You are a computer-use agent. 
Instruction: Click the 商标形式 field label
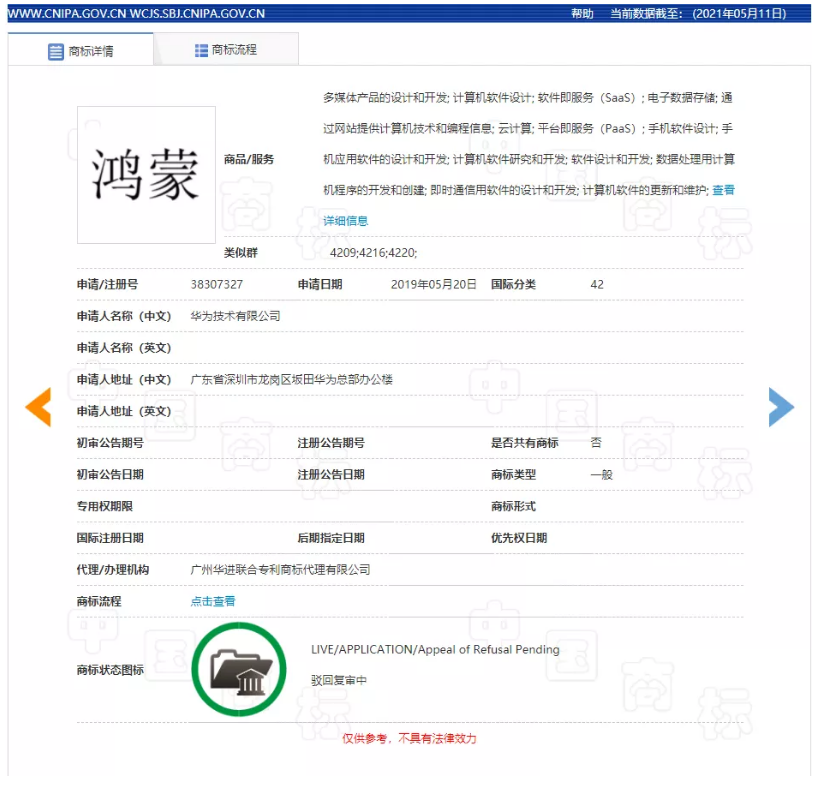pos(513,506)
